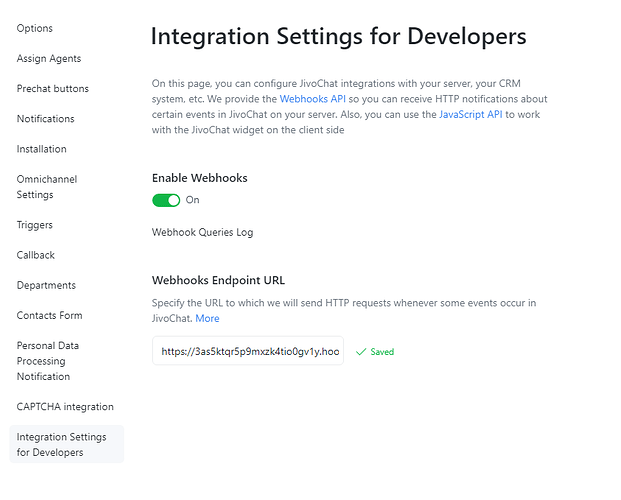The height and width of the screenshot is (500, 621).
Task: Select Prechat buttons in the sidebar
Action: click(x=52, y=89)
